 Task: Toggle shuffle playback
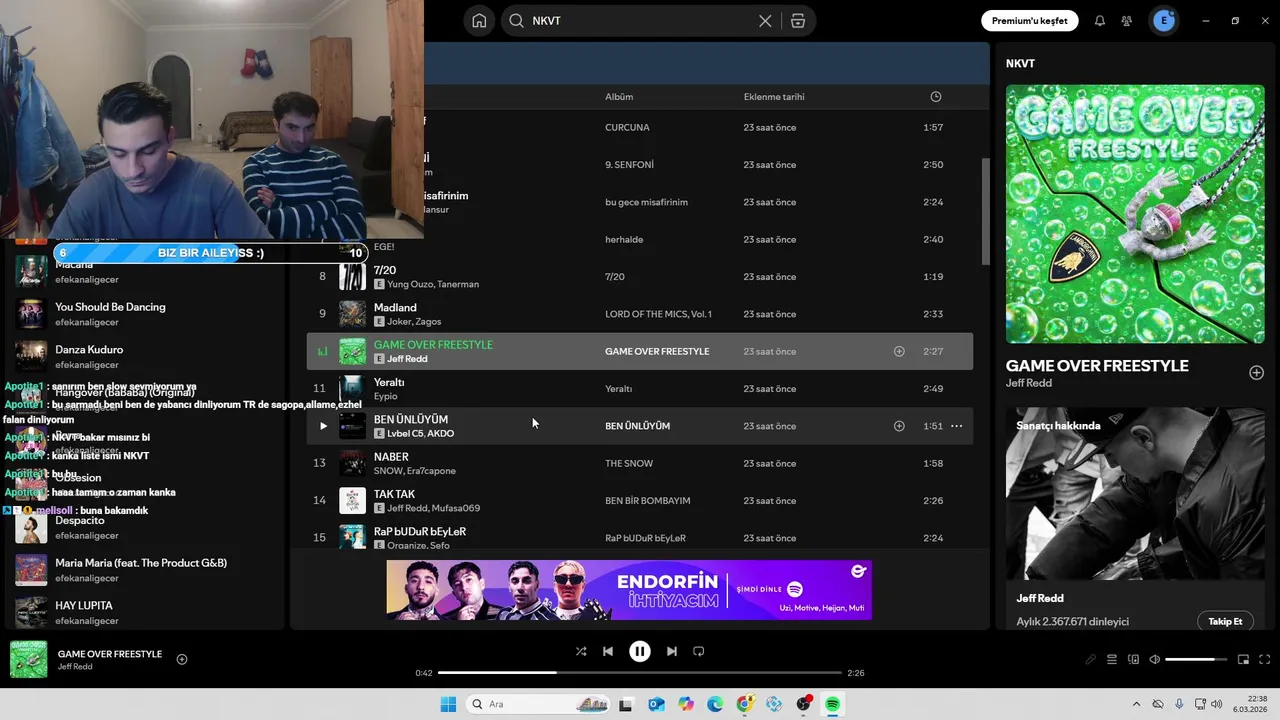pyautogui.click(x=581, y=651)
